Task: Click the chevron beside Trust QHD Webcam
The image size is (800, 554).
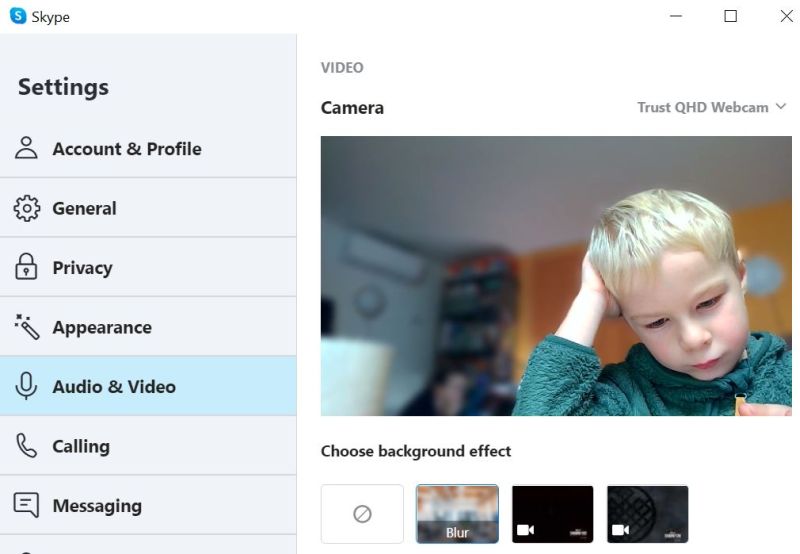Action: click(x=781, y=107)
